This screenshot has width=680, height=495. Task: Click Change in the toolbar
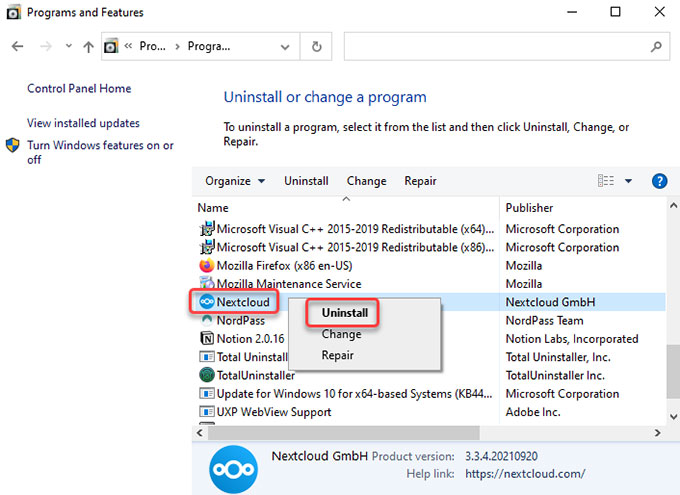pos(366,181)
